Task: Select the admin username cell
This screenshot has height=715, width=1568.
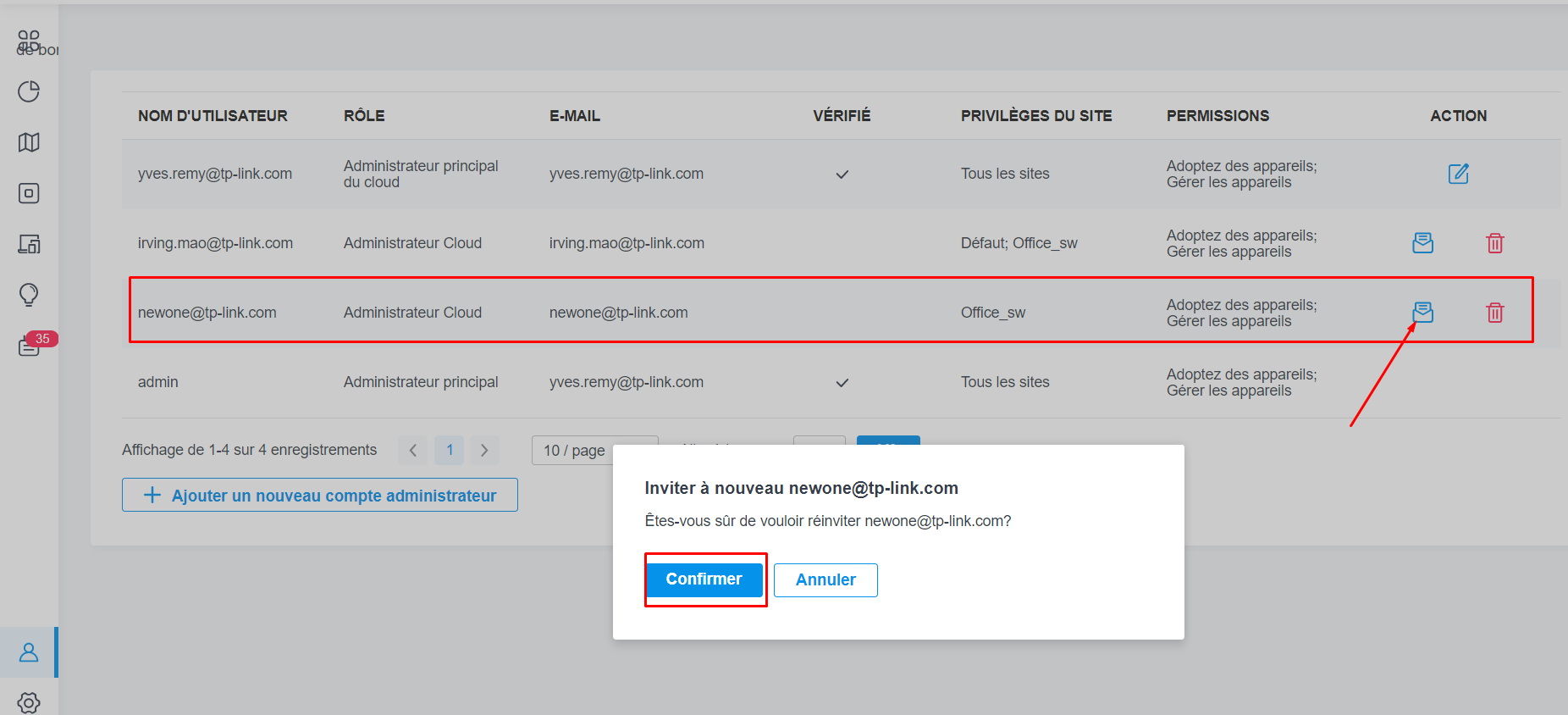Action: click(x=158, y=382)
